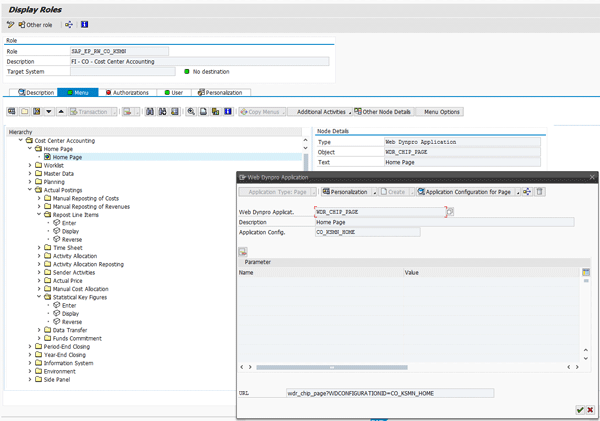The height and width of the screenshot is (421, 600).
Task: Click the blue information icon in top toolbar
Action: point(84,24)
